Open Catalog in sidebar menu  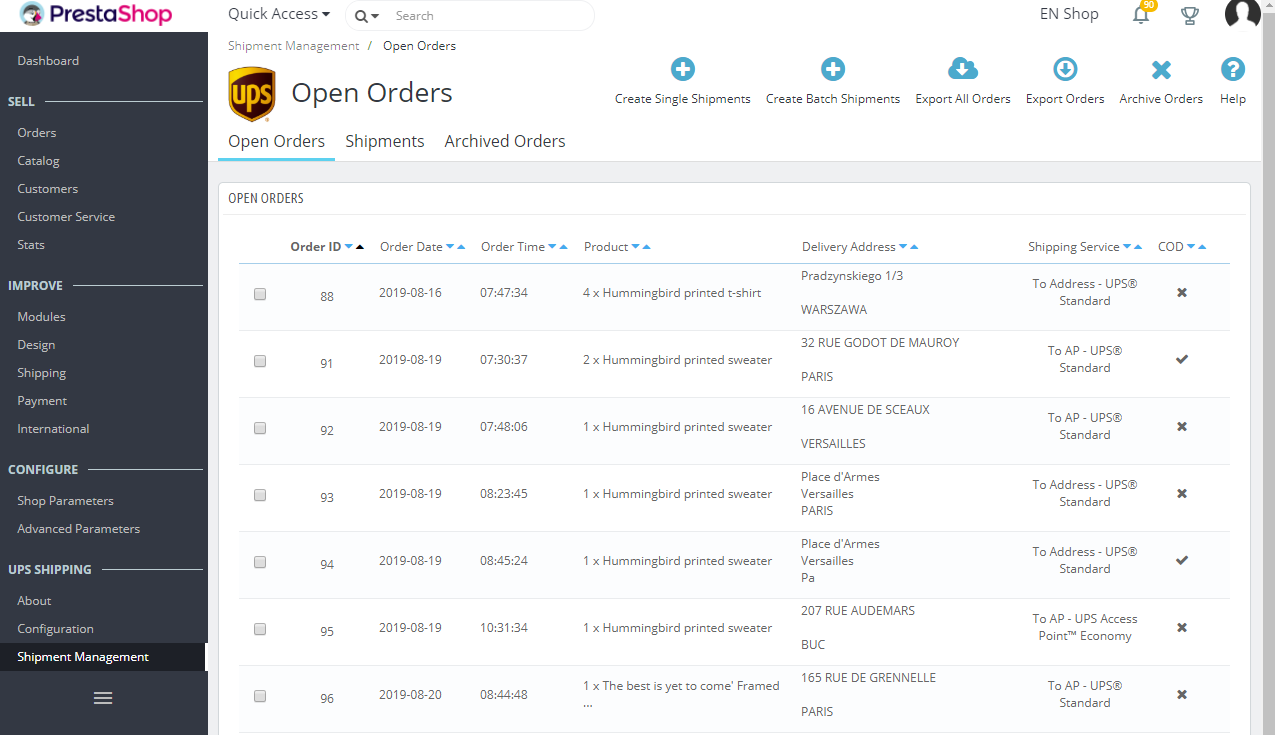coord(38,161)
